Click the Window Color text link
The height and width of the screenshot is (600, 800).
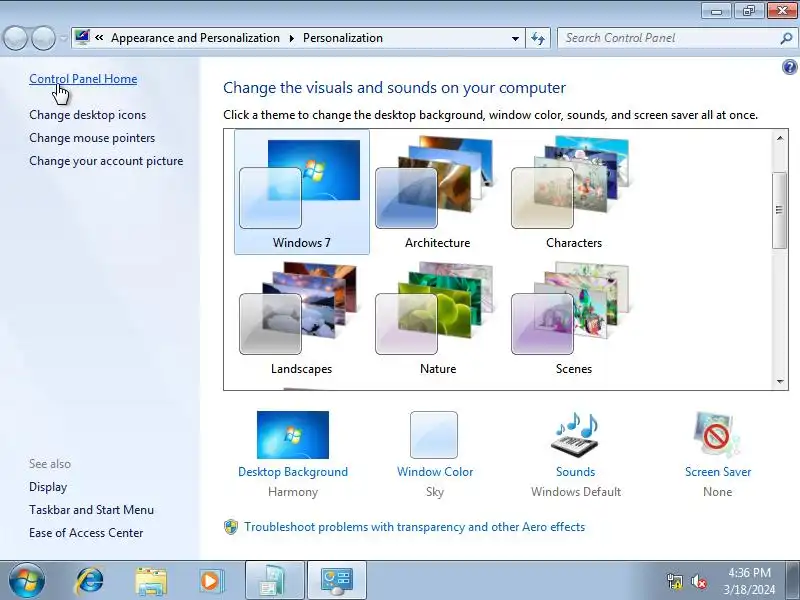pyautogui.click(x=435, y=472)
